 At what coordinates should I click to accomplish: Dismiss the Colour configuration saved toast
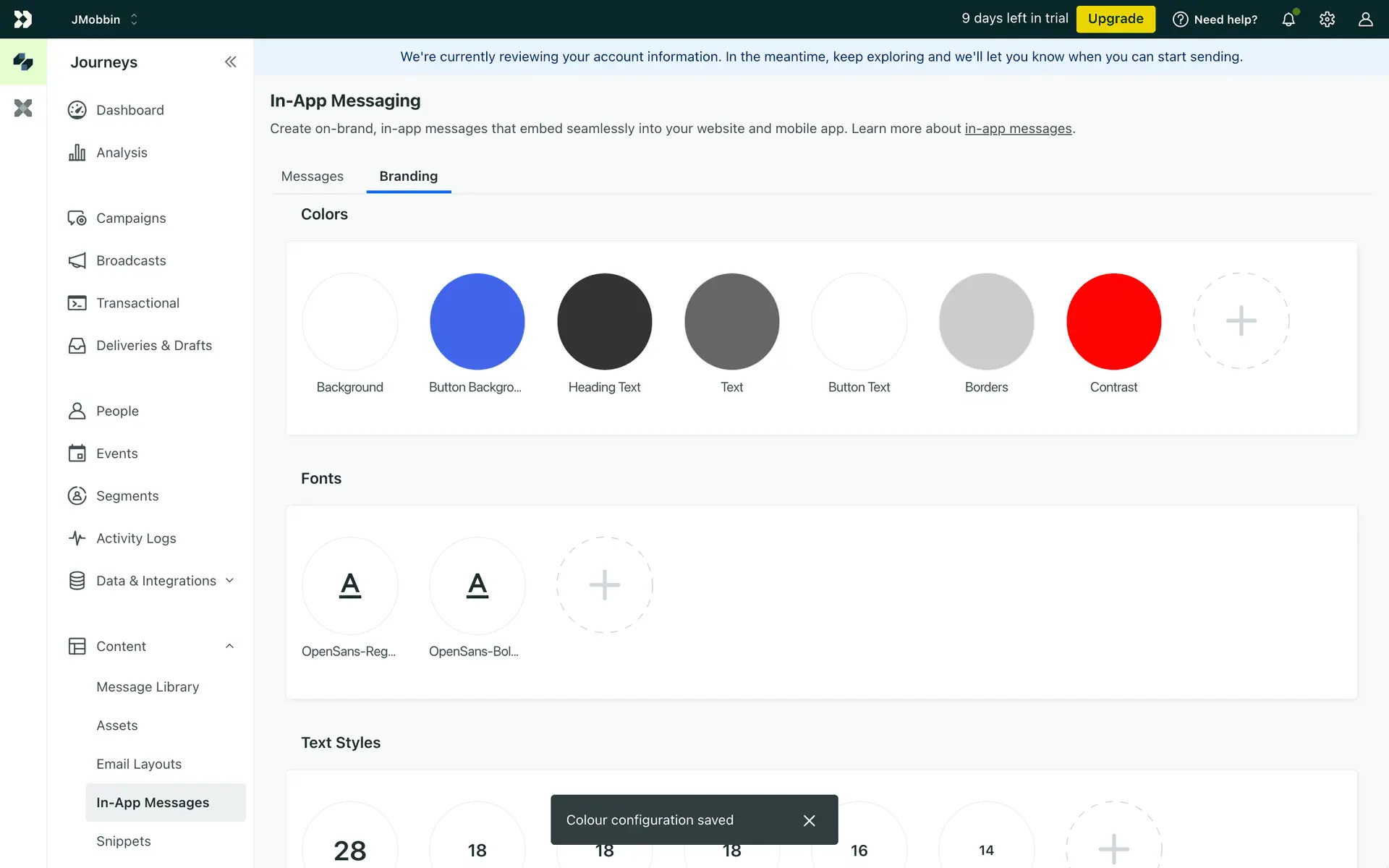pyautogui.click(x=809, y=820)
